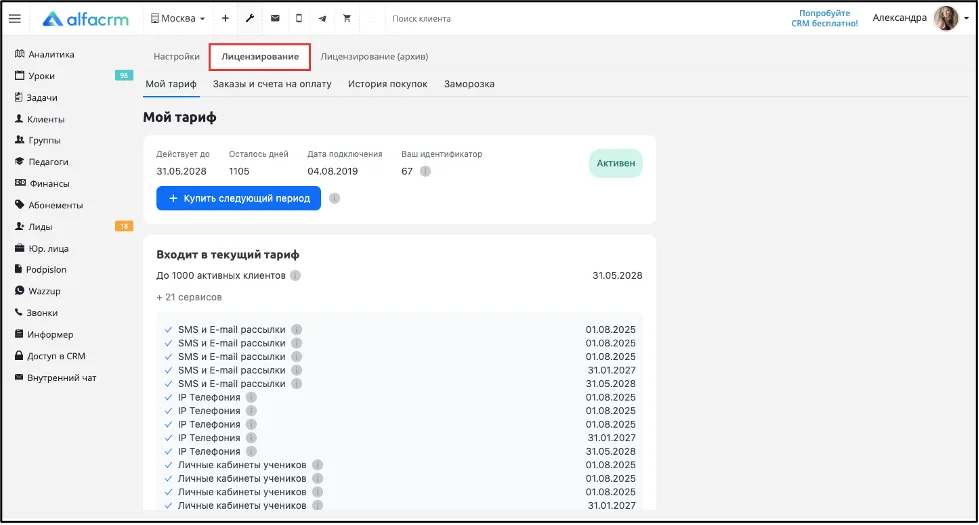979x525 pixels.
Task: Go to Аналитика in the sidebar
Action: click(44, 54)
